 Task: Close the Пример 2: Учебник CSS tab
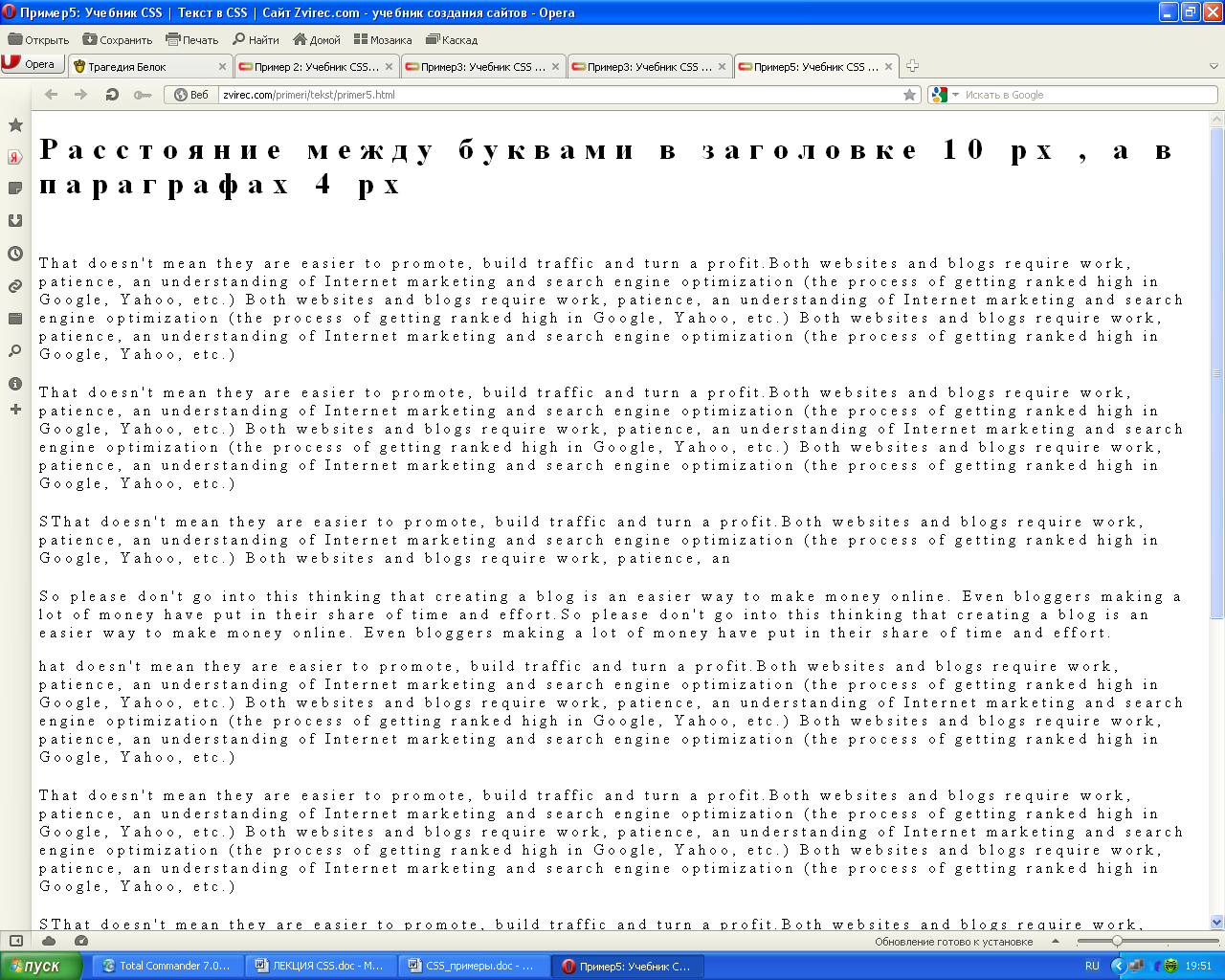pos(389,67)
